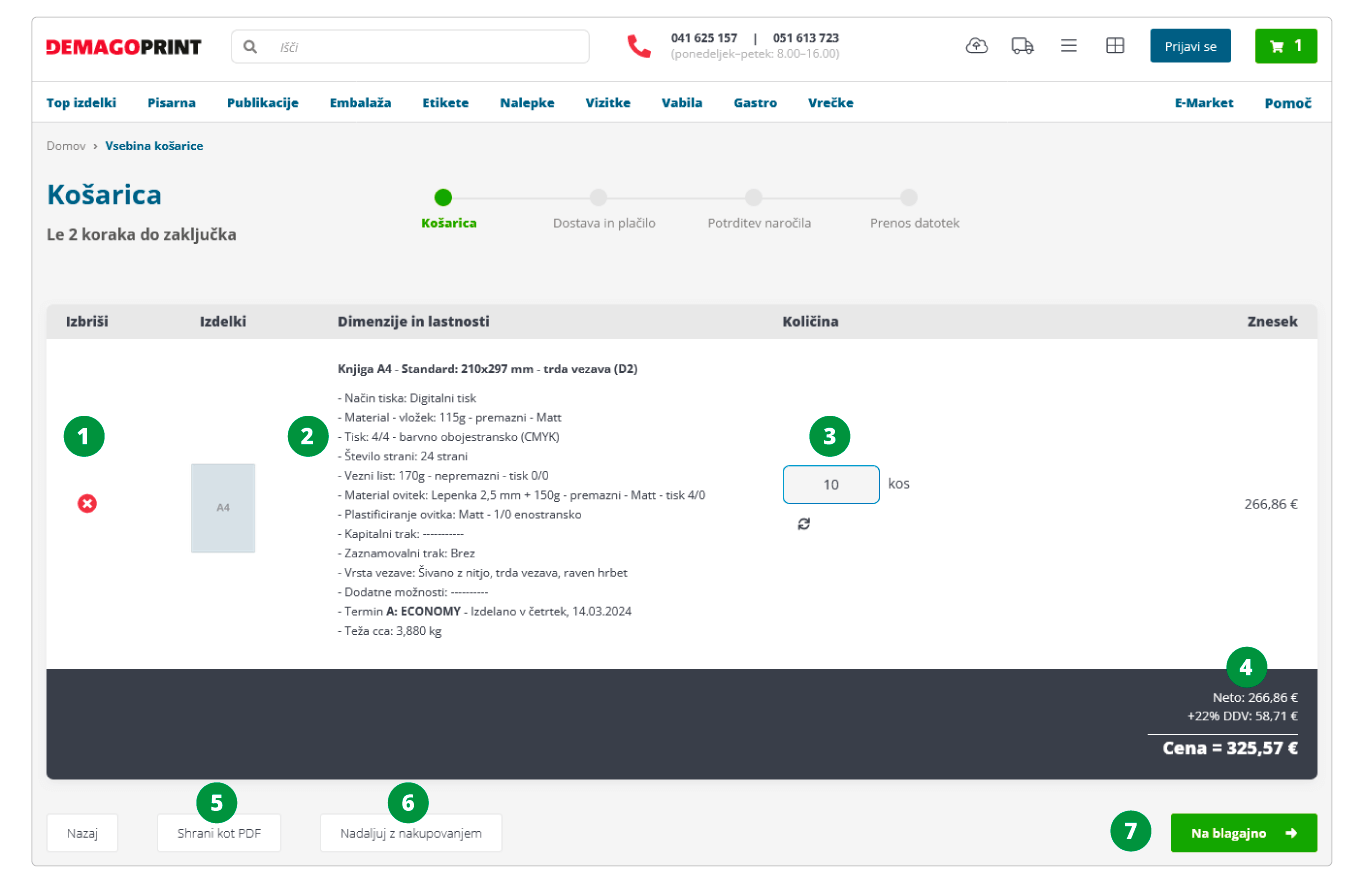The image size is (1363, 882).
Task: Click Nadaljuj z nakupovanjem button
Action: pos(411,833)
